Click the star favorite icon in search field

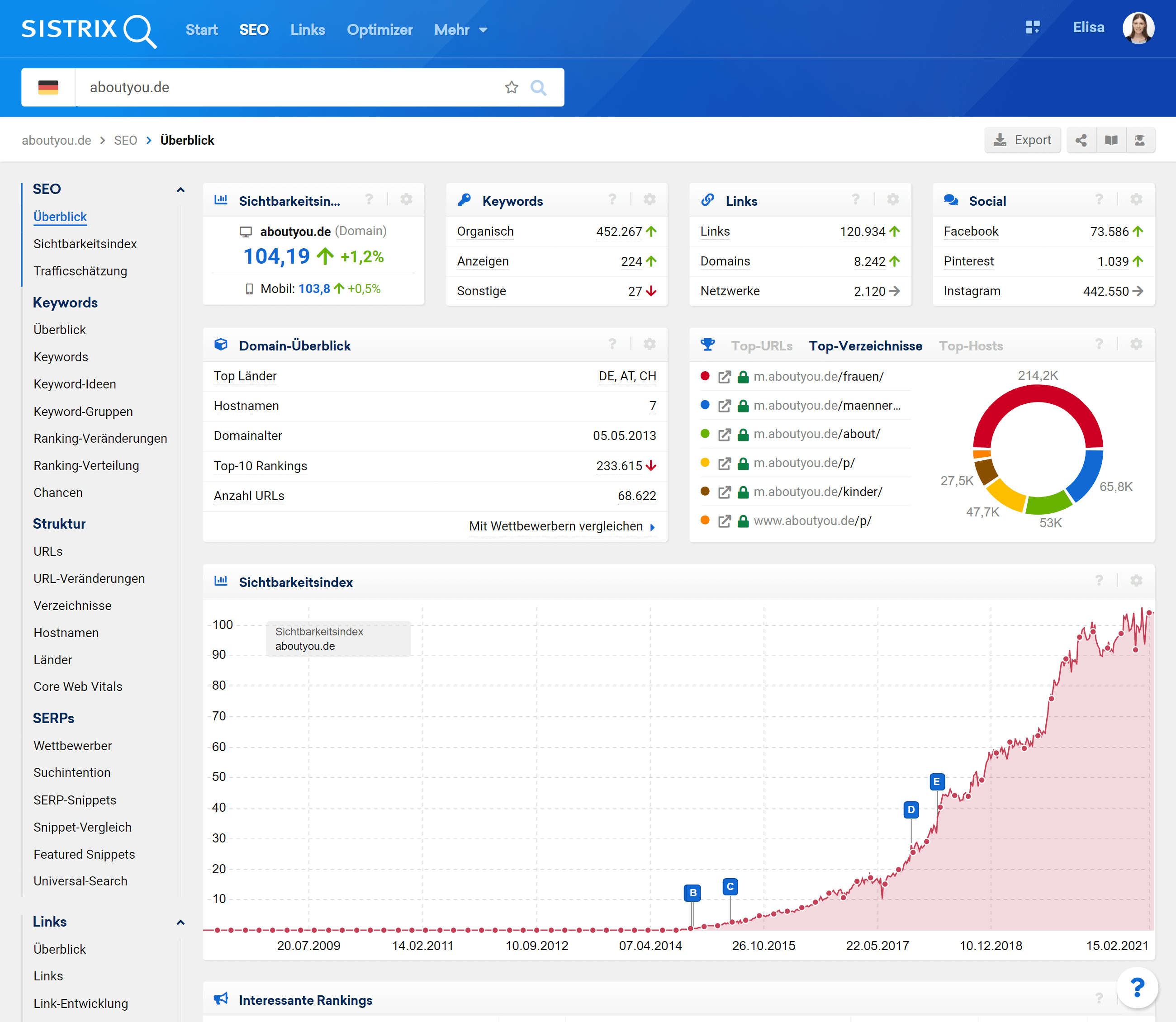(x=512, y=87)
